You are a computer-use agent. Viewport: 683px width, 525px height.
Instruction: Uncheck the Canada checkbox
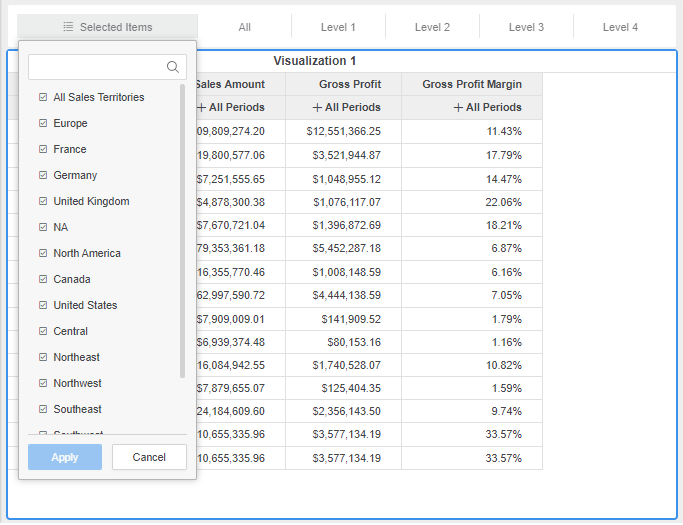[43, 279]
